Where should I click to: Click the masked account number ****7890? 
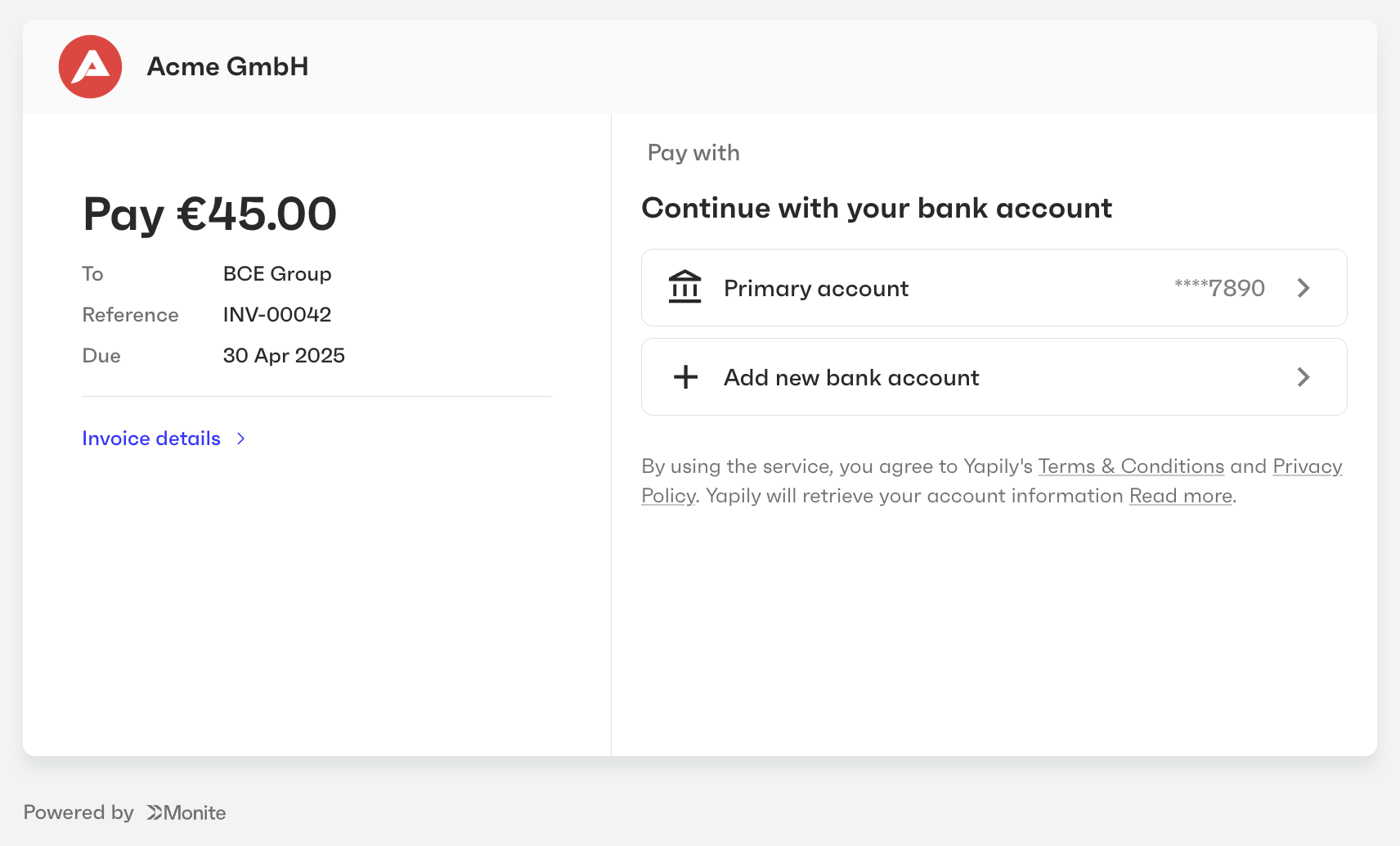(1219, 288)
